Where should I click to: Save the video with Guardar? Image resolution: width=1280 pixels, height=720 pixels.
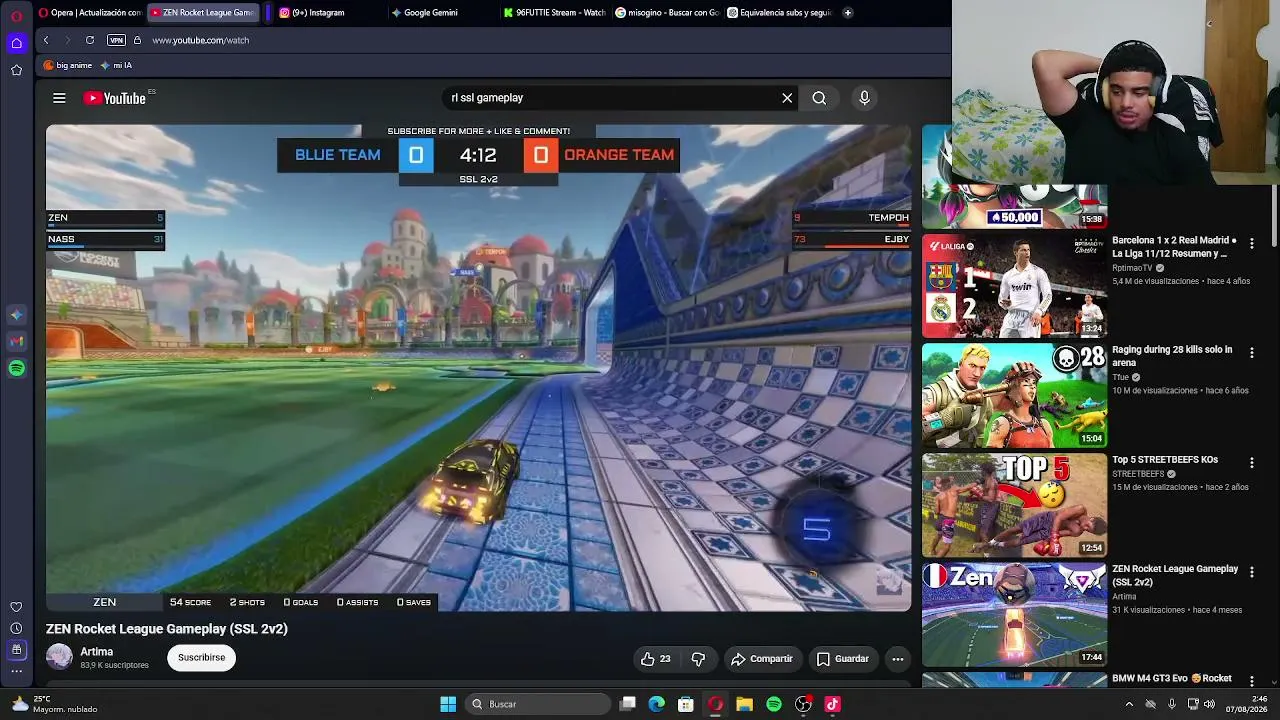point(842,659)
